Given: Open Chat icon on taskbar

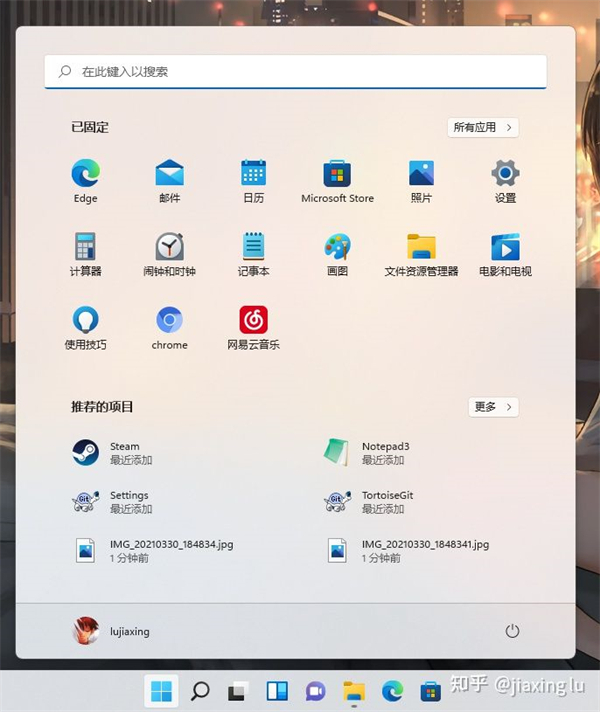Looking at the screenshot, I should coord(315,692).
